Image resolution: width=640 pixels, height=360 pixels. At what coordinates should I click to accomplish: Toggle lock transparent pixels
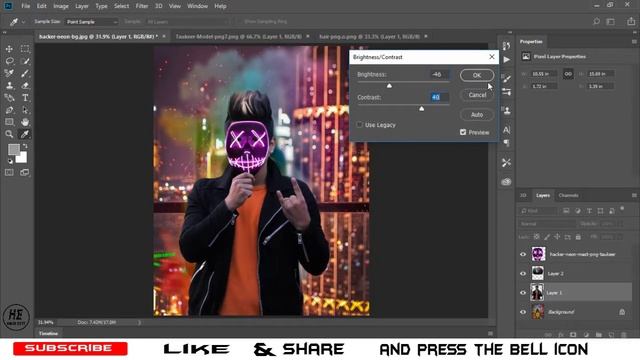click(536, 237)
